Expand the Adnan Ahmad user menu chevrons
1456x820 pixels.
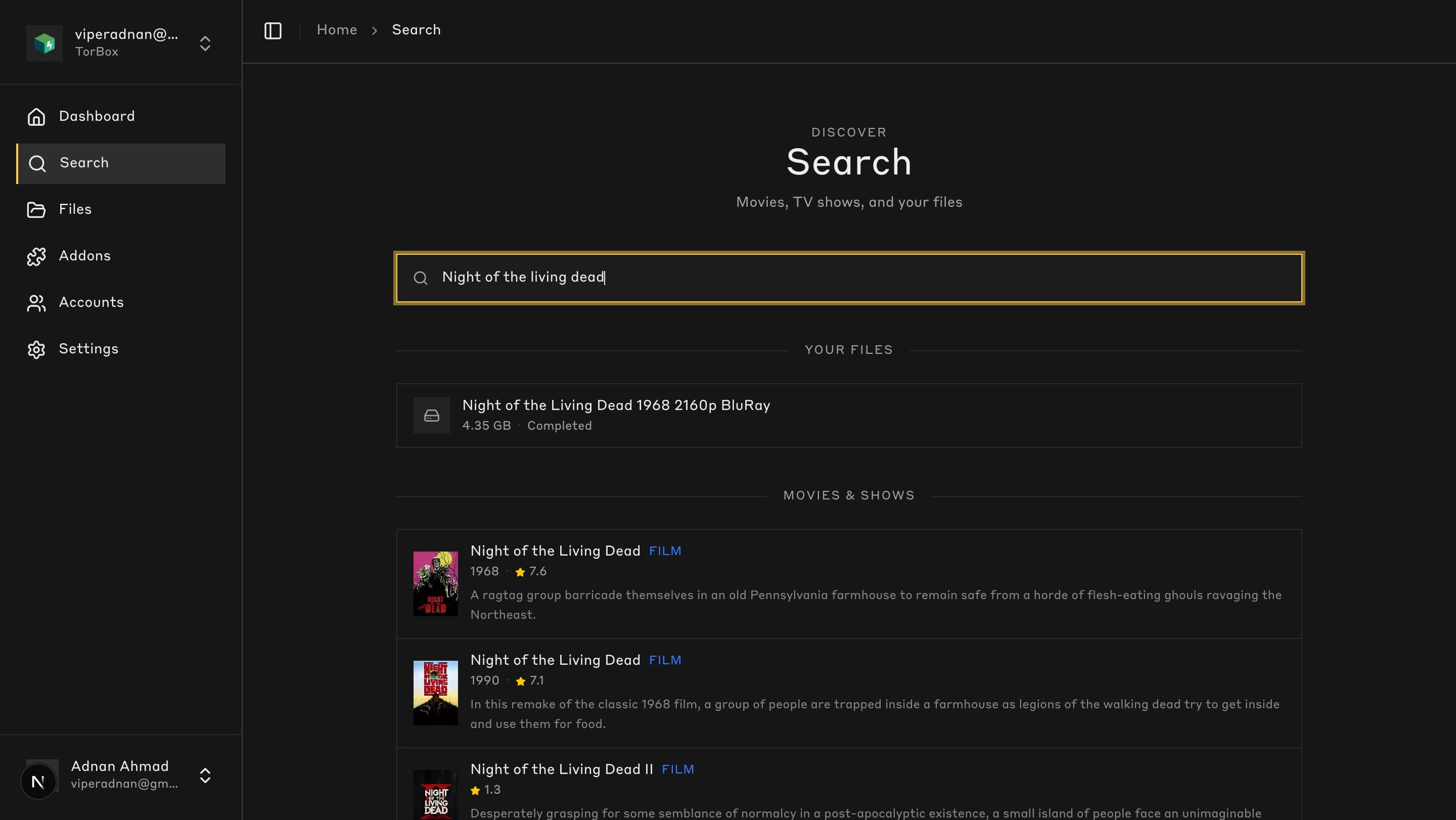205,776
